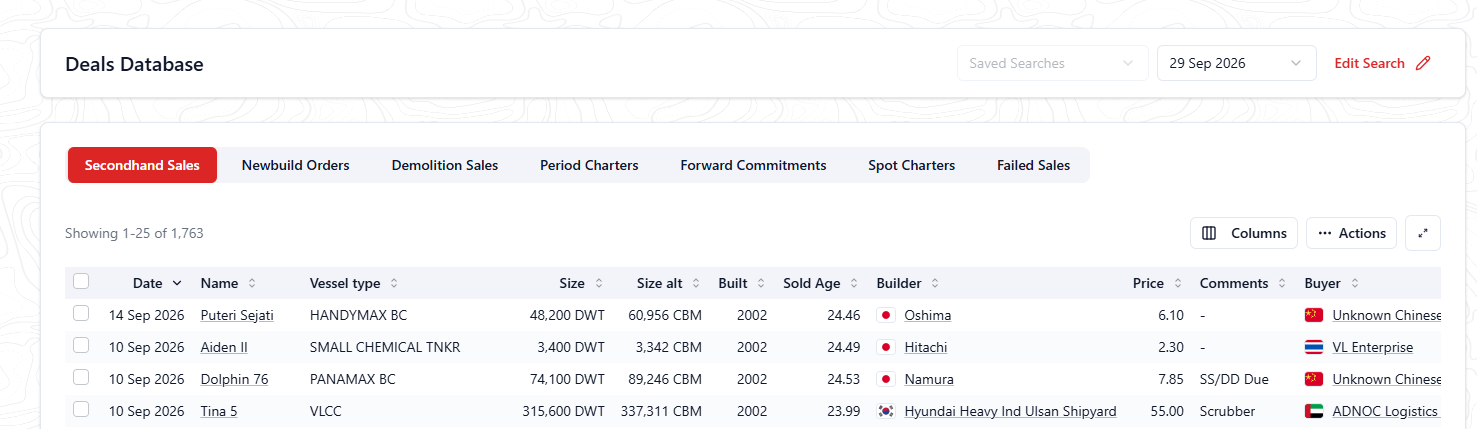Click the Comments column sort arrows
The image size is (1477, 429).
tap(1282, 283)
